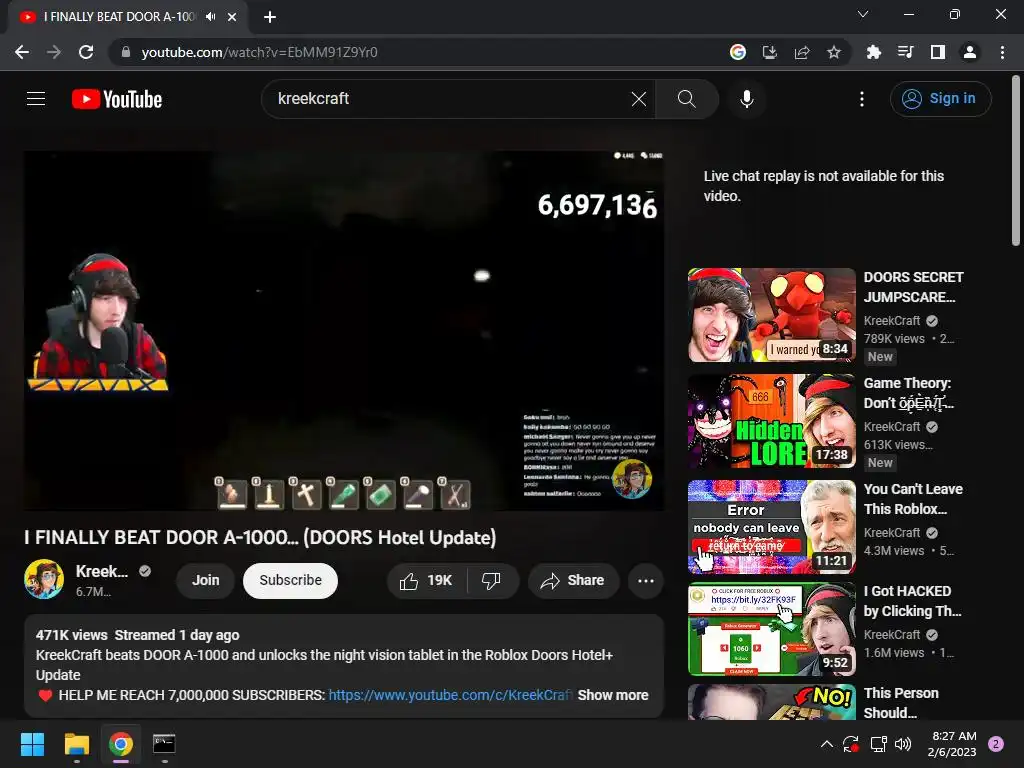Run the search with the magnifier button
Image resolution: width=1024 pixels, height=768 pixels.
tap(686, 99)
